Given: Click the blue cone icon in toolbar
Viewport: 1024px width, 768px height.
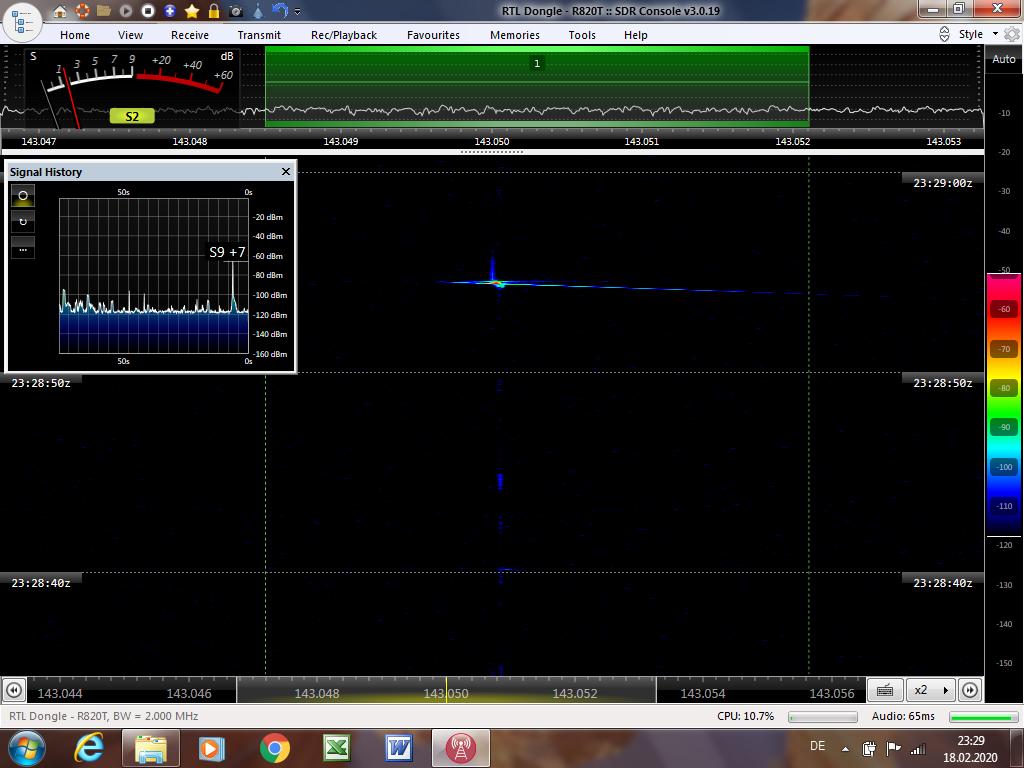Looking at the screenshot, I should tap(258, 11).
